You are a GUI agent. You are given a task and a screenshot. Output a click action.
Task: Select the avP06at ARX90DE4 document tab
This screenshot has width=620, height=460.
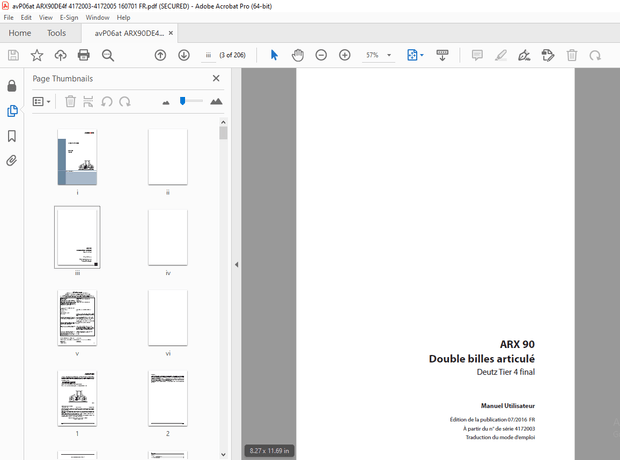[129, 33]
